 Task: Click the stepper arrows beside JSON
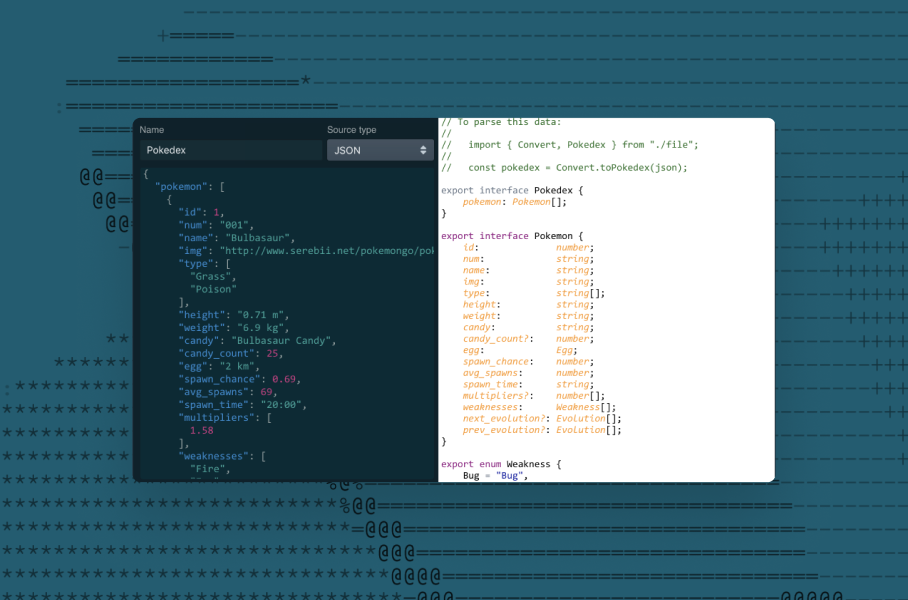(421, 149)
